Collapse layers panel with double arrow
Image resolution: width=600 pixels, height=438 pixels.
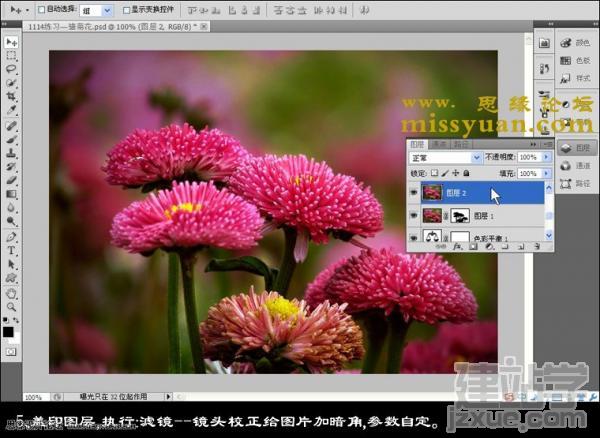click(533, 144)
